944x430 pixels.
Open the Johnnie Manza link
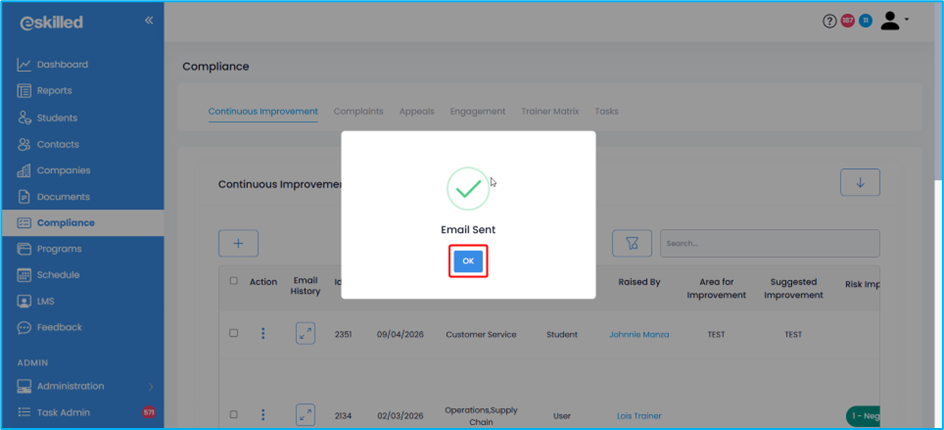(x=639, y=334)
